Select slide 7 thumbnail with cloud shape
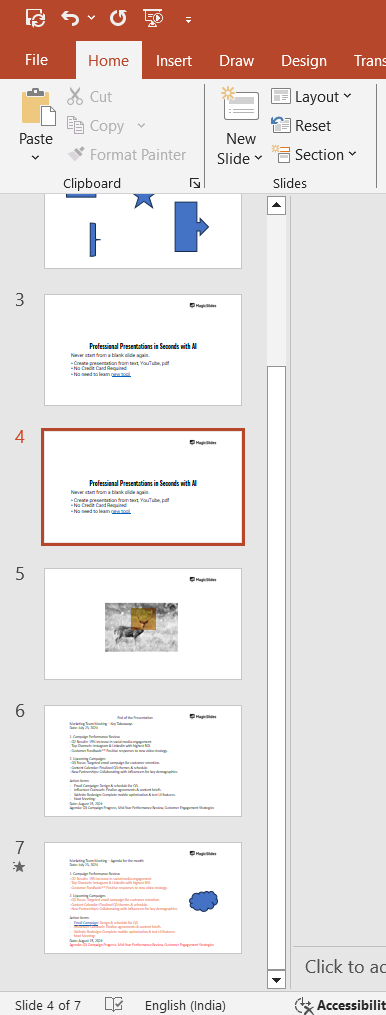386x1015 pixels. [x=142, y=898]
